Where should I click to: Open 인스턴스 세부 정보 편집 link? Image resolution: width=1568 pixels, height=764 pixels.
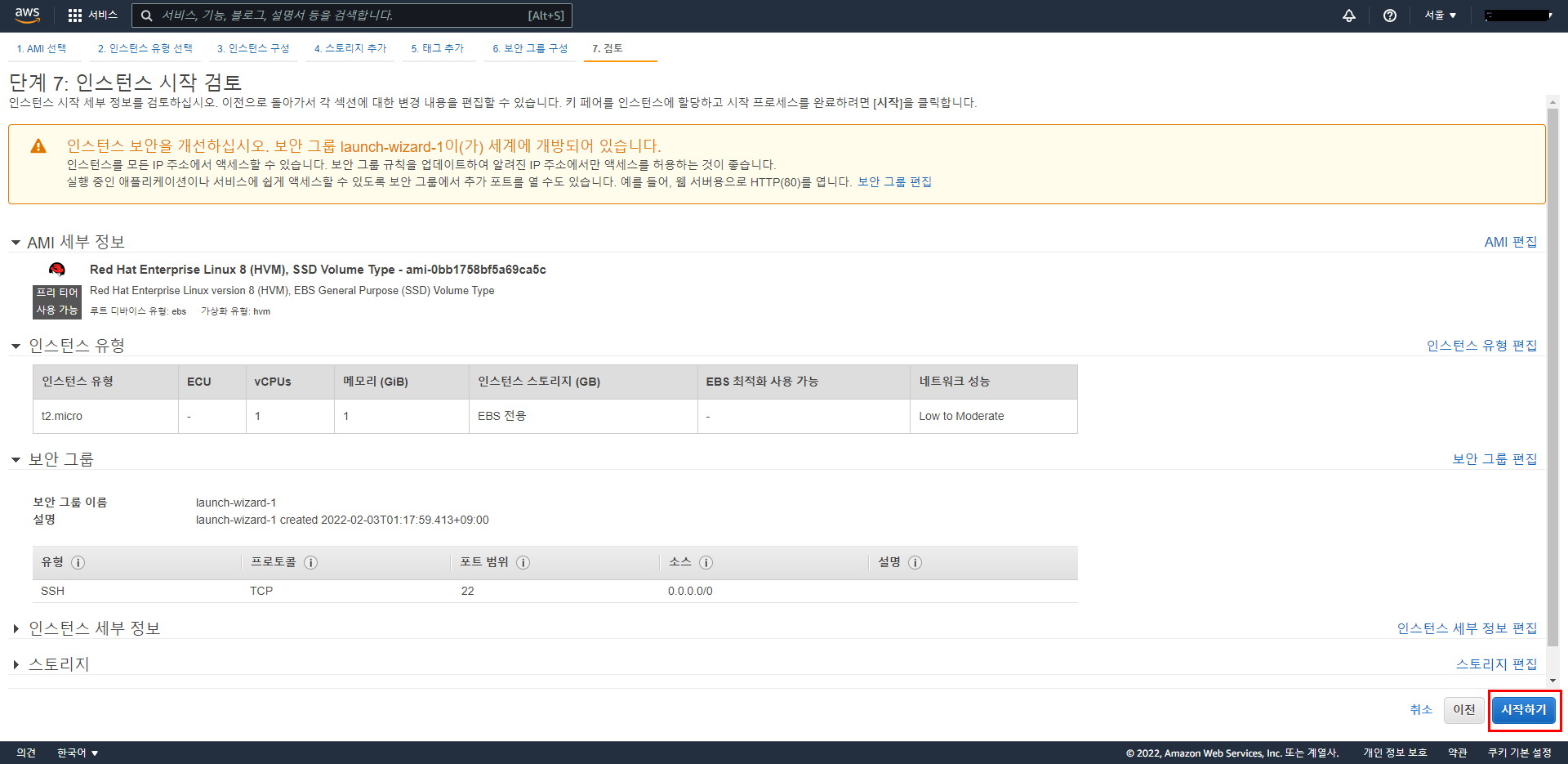pos(1467,628)
